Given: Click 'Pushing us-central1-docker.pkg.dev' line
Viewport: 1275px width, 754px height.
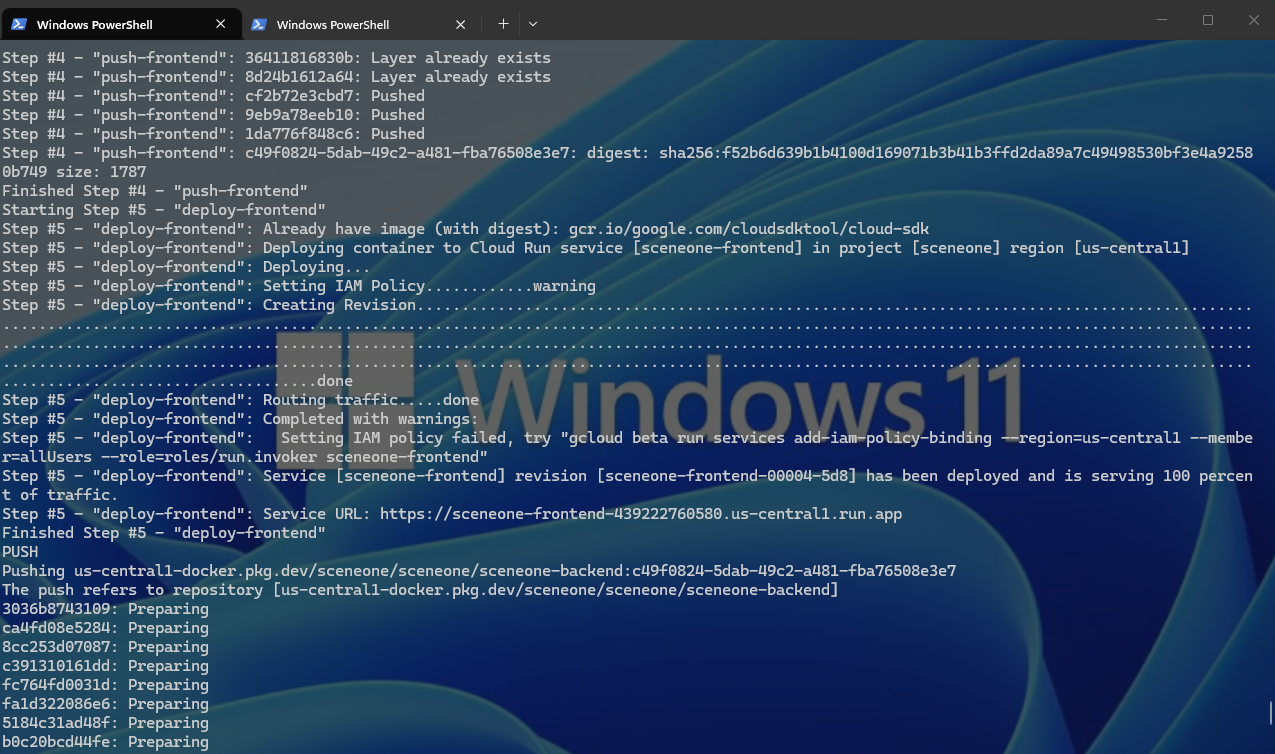Looking at the screenshot, I should coord(479,571).
